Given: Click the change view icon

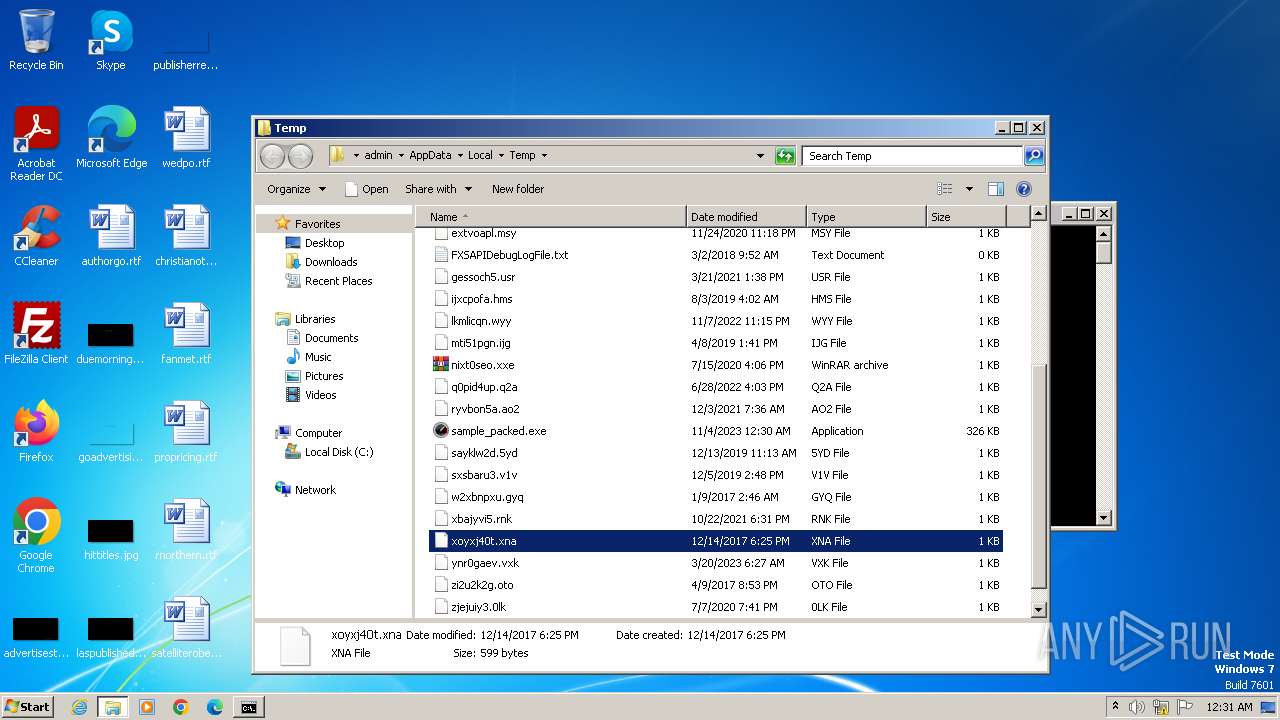Looking at the screenshot, I should pos(945,189).
